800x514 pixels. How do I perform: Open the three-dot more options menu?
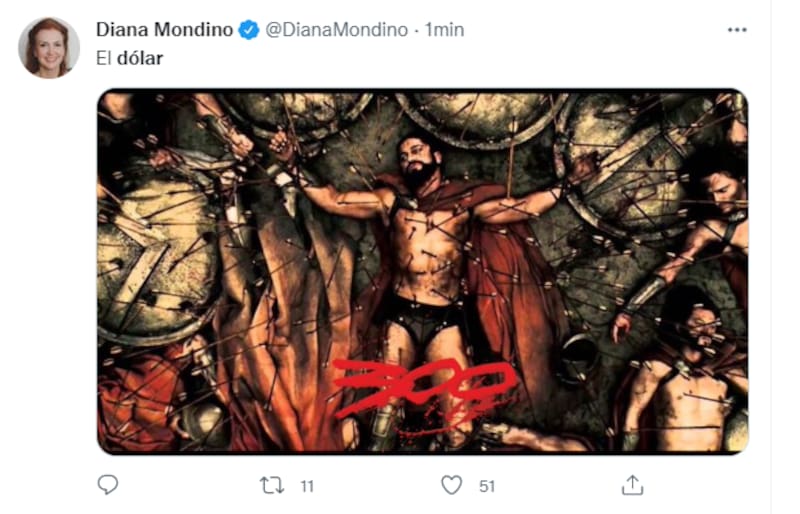[737, 30]
